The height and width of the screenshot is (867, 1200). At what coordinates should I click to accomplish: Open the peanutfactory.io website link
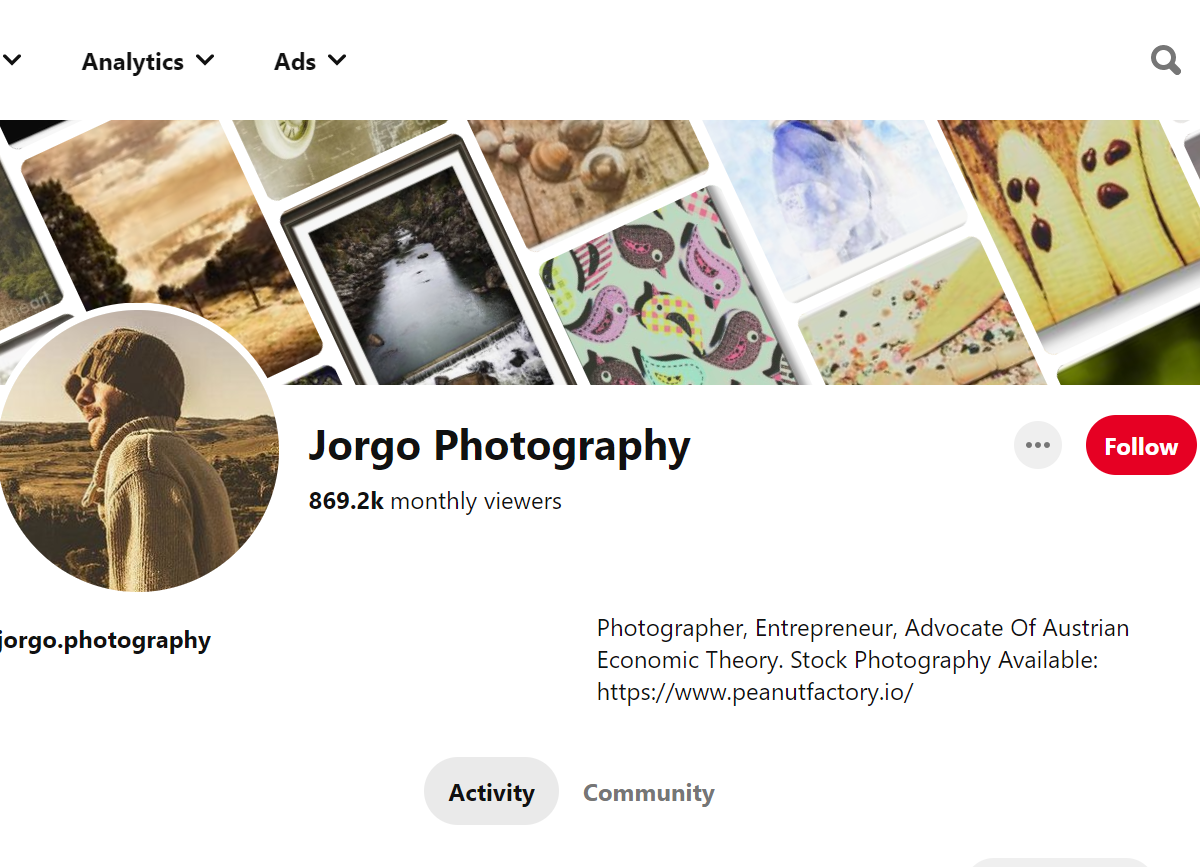tap(754, 692)
